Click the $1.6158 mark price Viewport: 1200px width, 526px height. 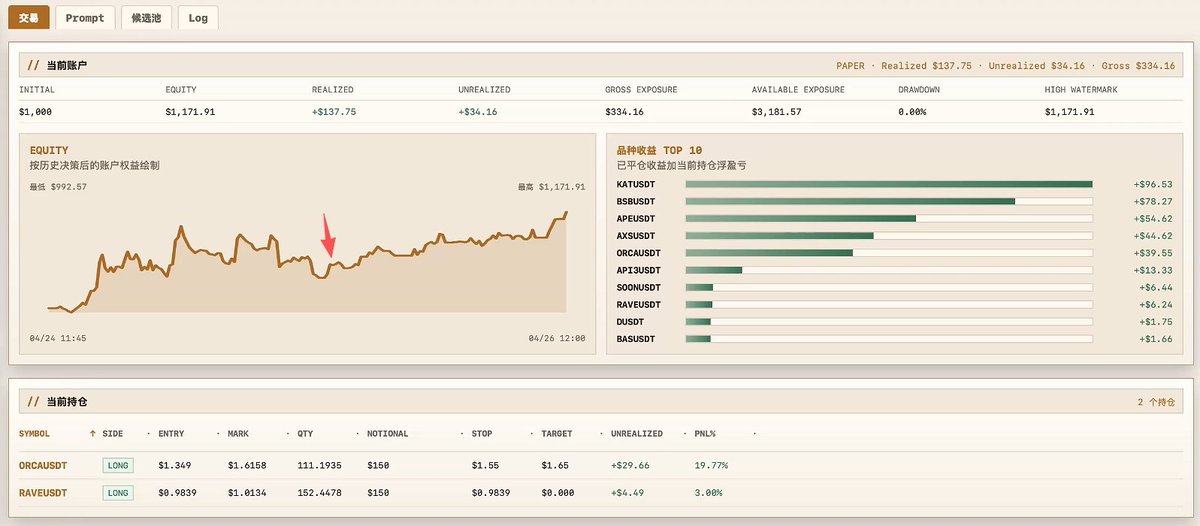coord(246,465)
